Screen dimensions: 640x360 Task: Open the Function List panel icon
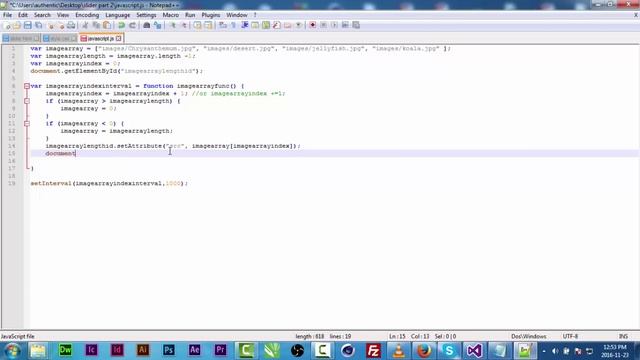(277, 25)
